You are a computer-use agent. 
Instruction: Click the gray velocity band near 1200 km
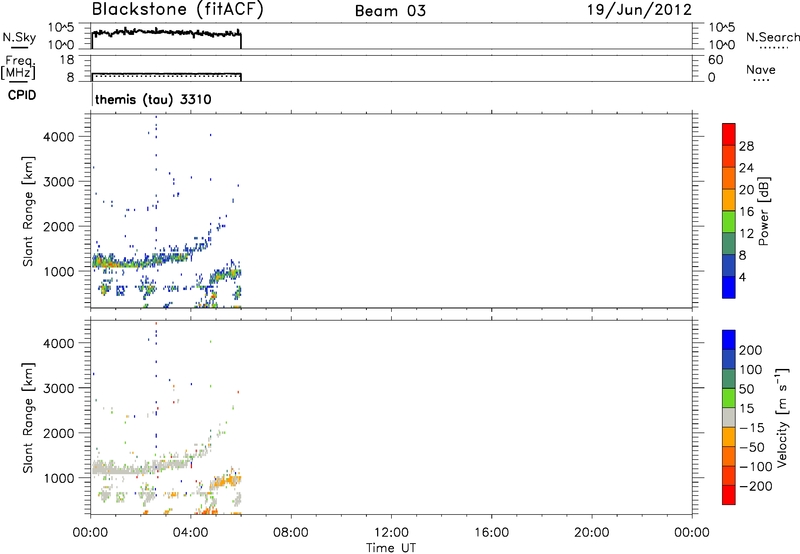coord(140,467)
